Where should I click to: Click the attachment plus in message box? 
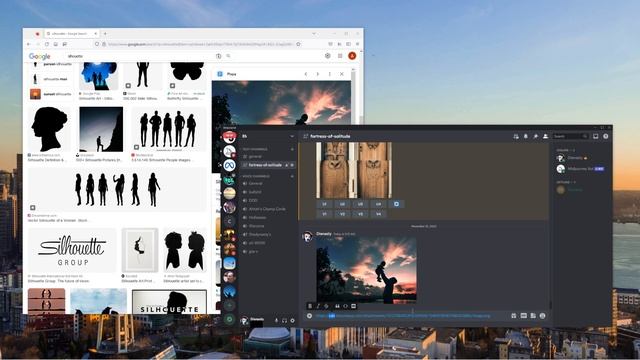[x=309, y=316]
